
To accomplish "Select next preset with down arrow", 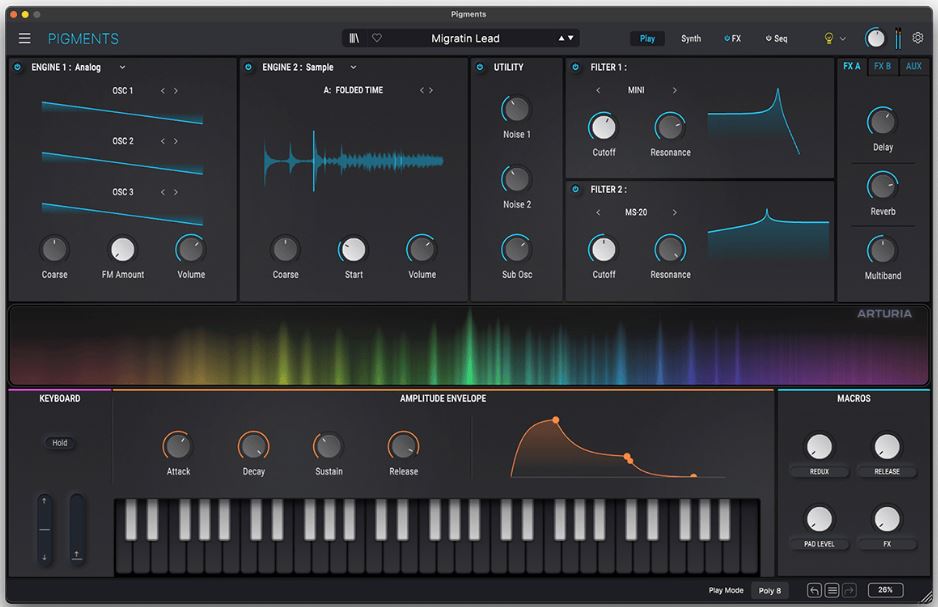I will (x=571, y=38).
